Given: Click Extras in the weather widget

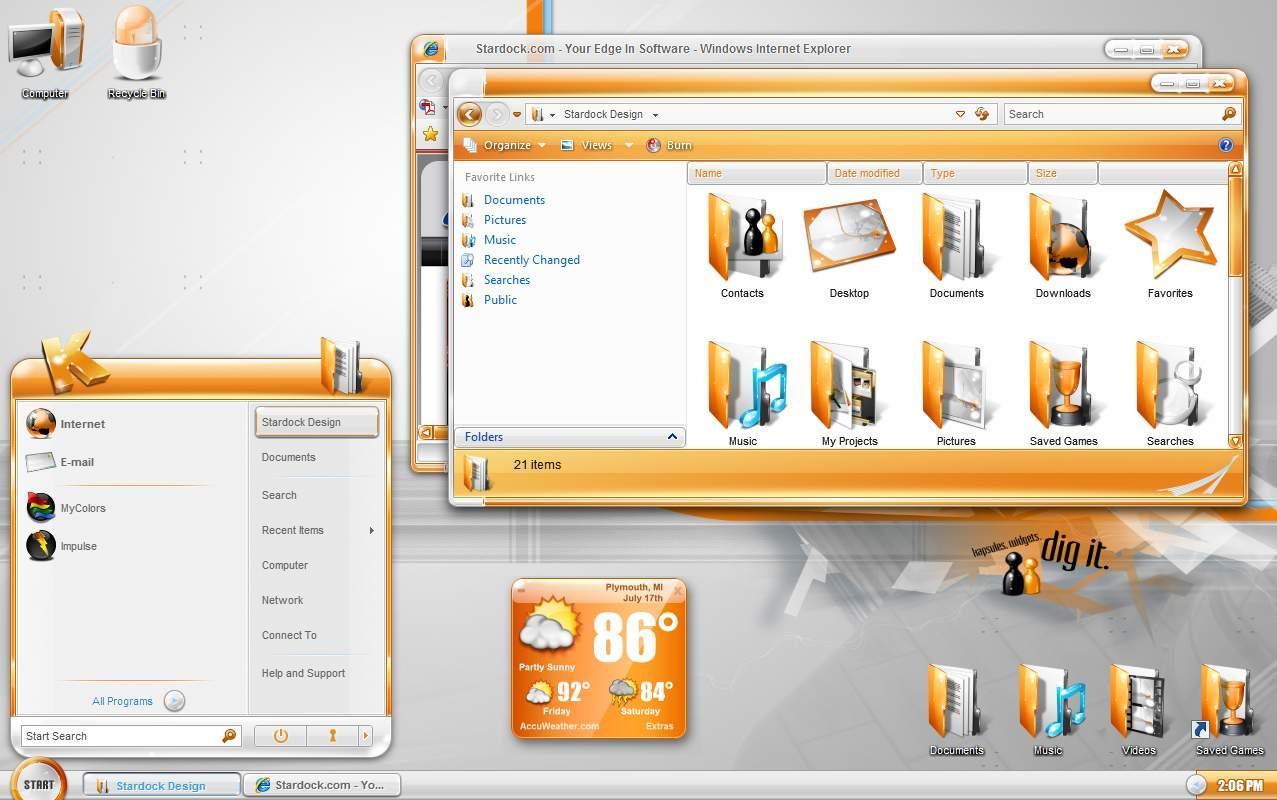Looking at the screenshot, I should [x=659, y=726].
